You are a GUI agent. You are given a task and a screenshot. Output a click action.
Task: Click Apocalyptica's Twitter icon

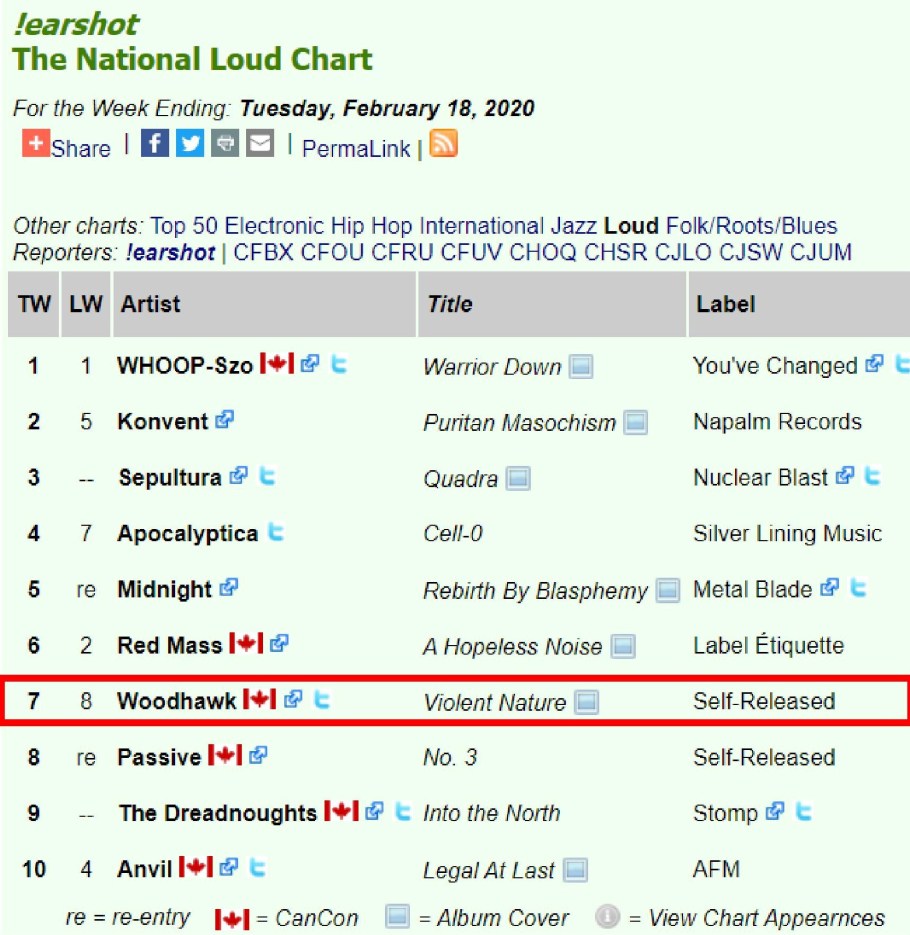pos(275,533)
